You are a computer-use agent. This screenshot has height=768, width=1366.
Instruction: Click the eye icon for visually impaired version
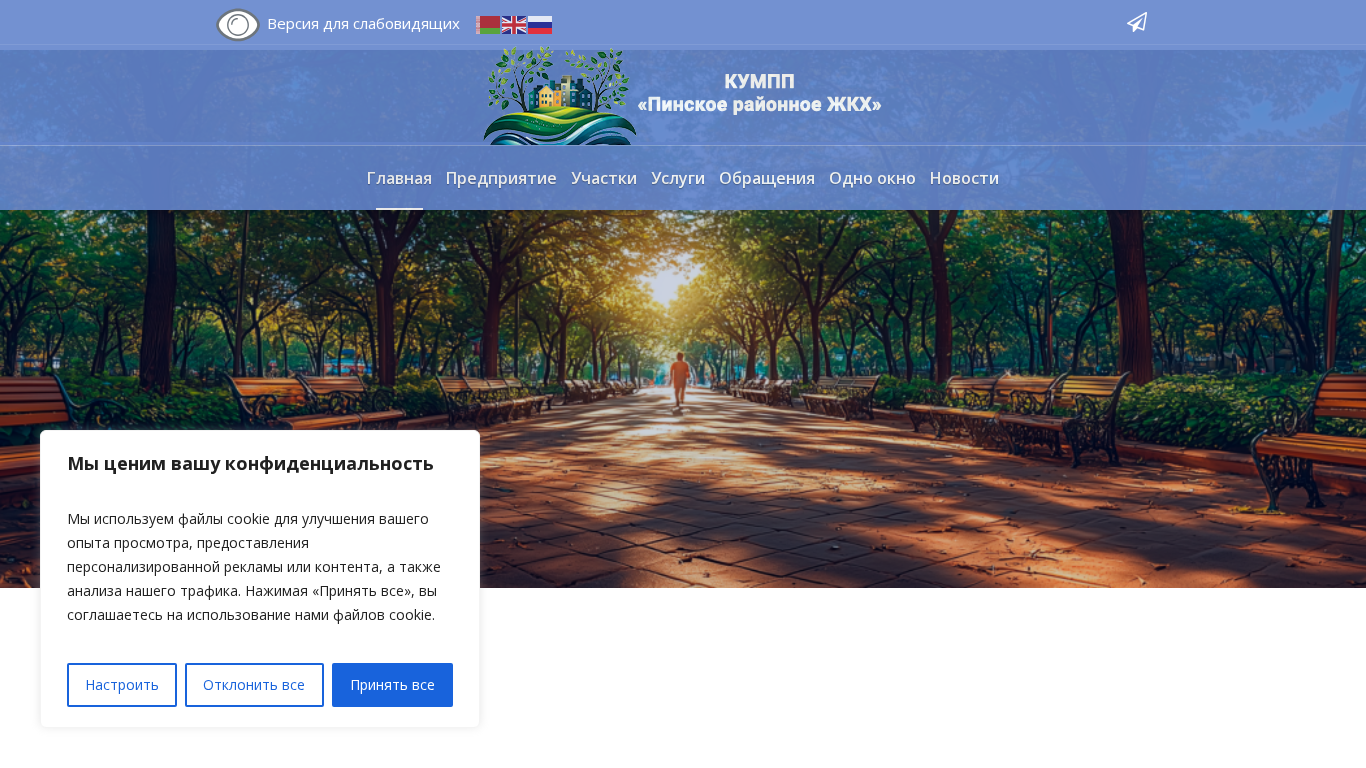[238, 25]
